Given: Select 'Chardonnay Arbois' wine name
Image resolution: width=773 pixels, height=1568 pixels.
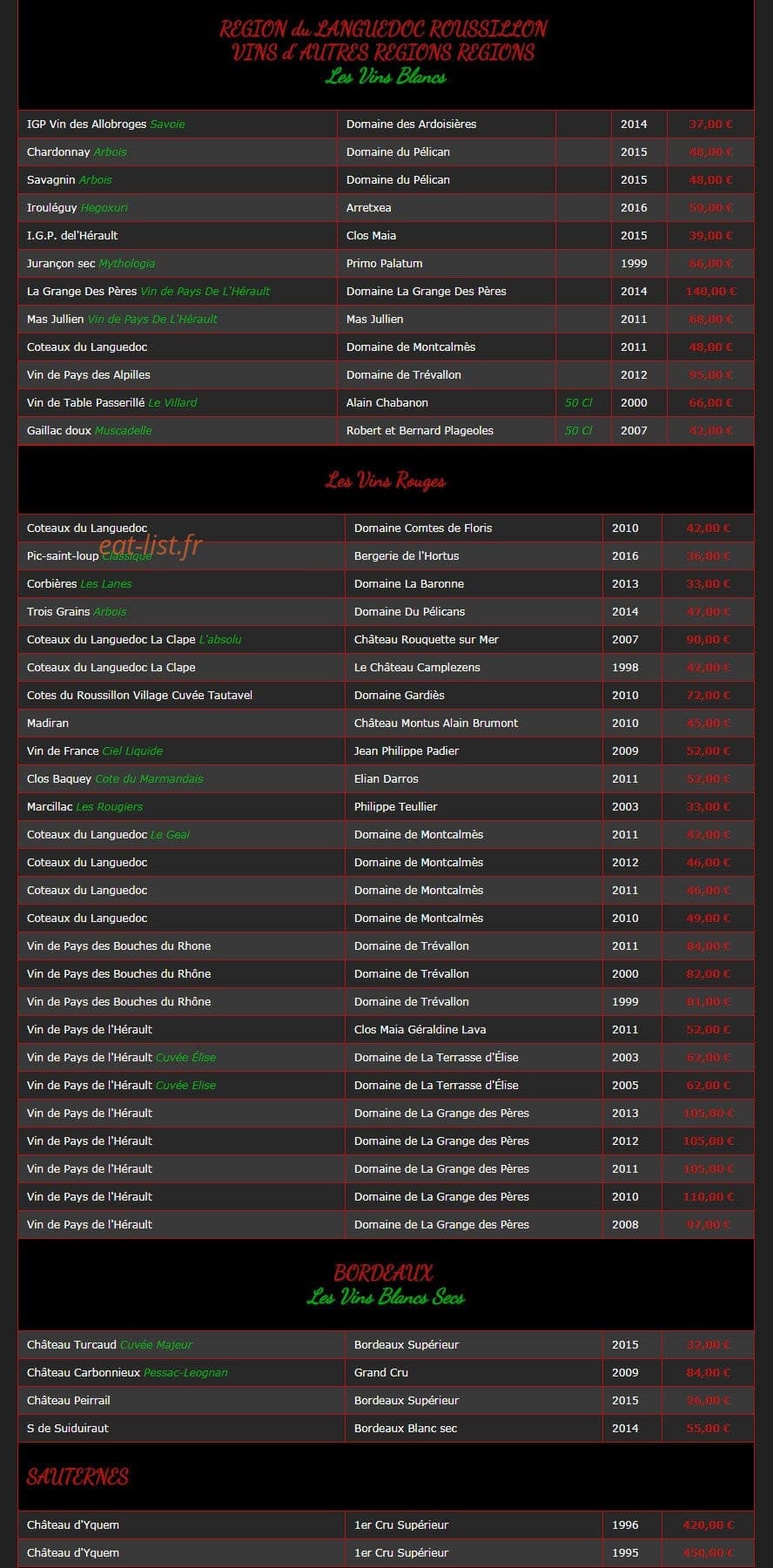Looking at the screenshot, I should (77, 151).
